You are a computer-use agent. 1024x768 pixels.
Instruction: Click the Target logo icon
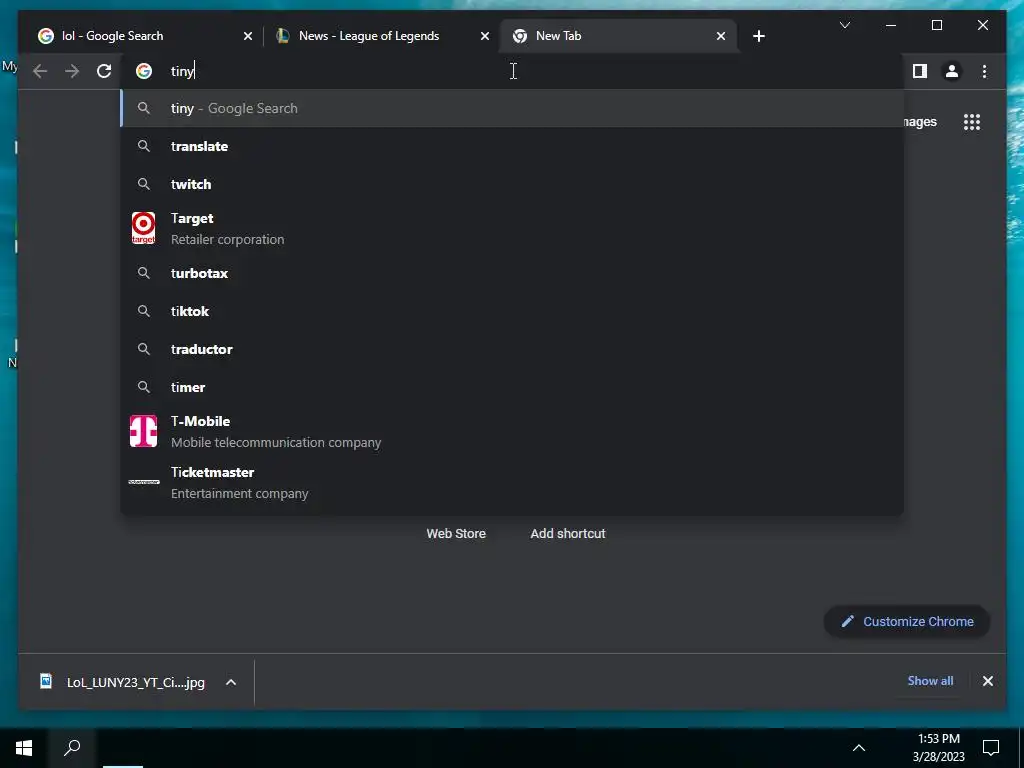(144, 228)
